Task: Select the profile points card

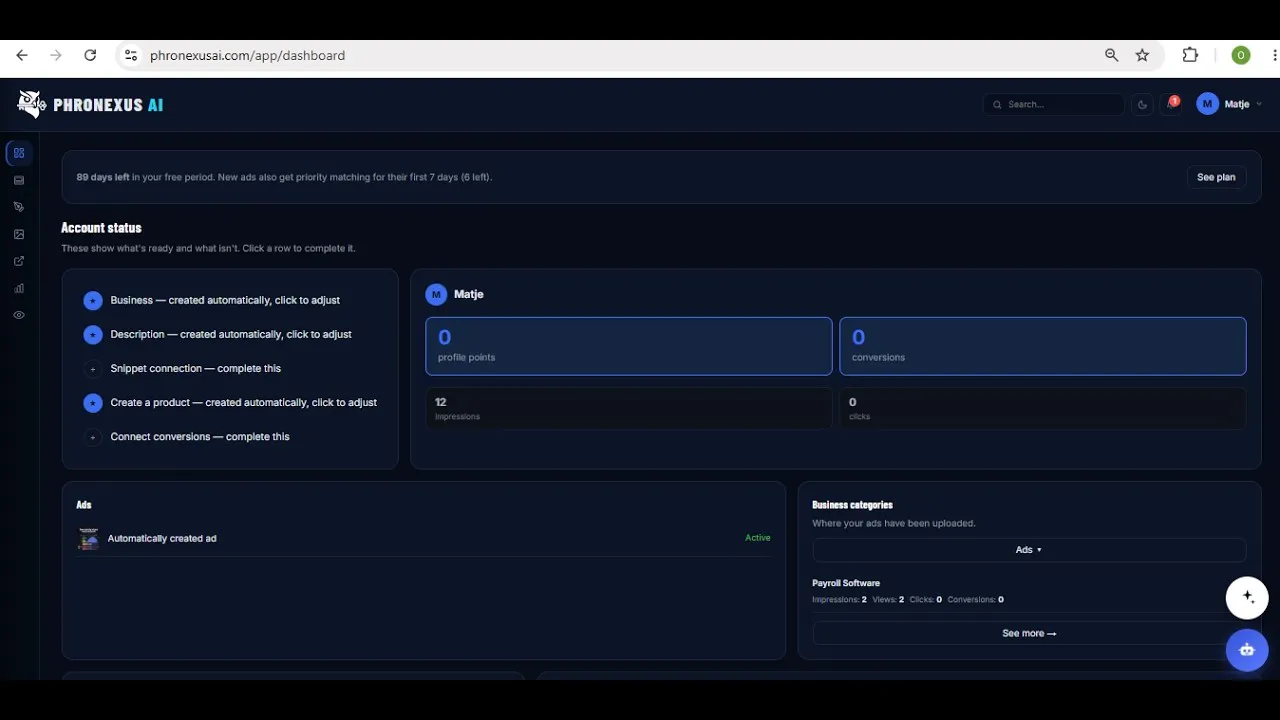Action: pyautogui.click(x=629, y=346)
